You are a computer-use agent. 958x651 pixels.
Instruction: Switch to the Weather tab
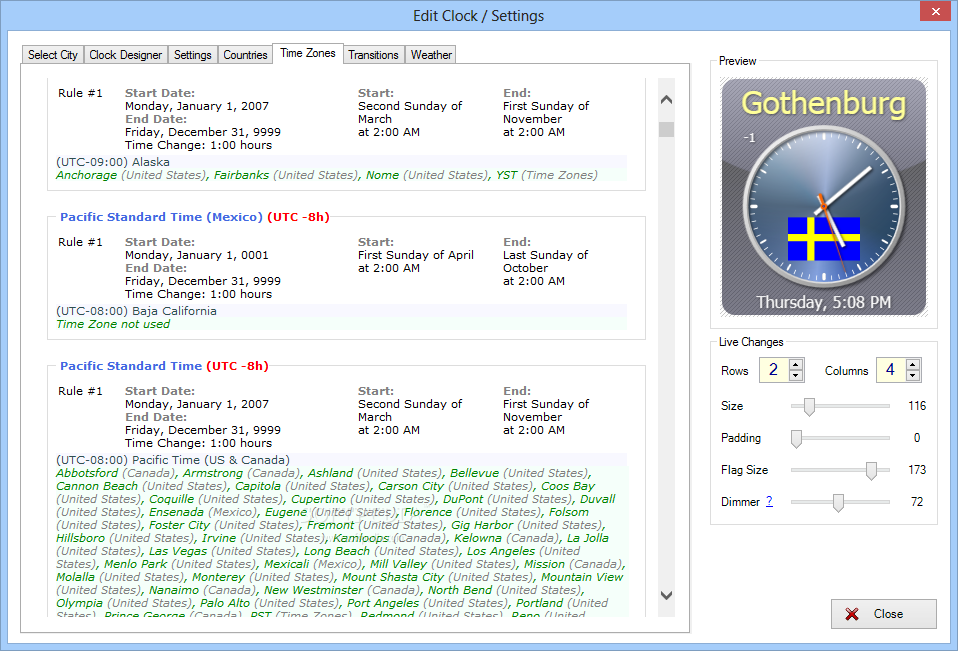point(431,55)
